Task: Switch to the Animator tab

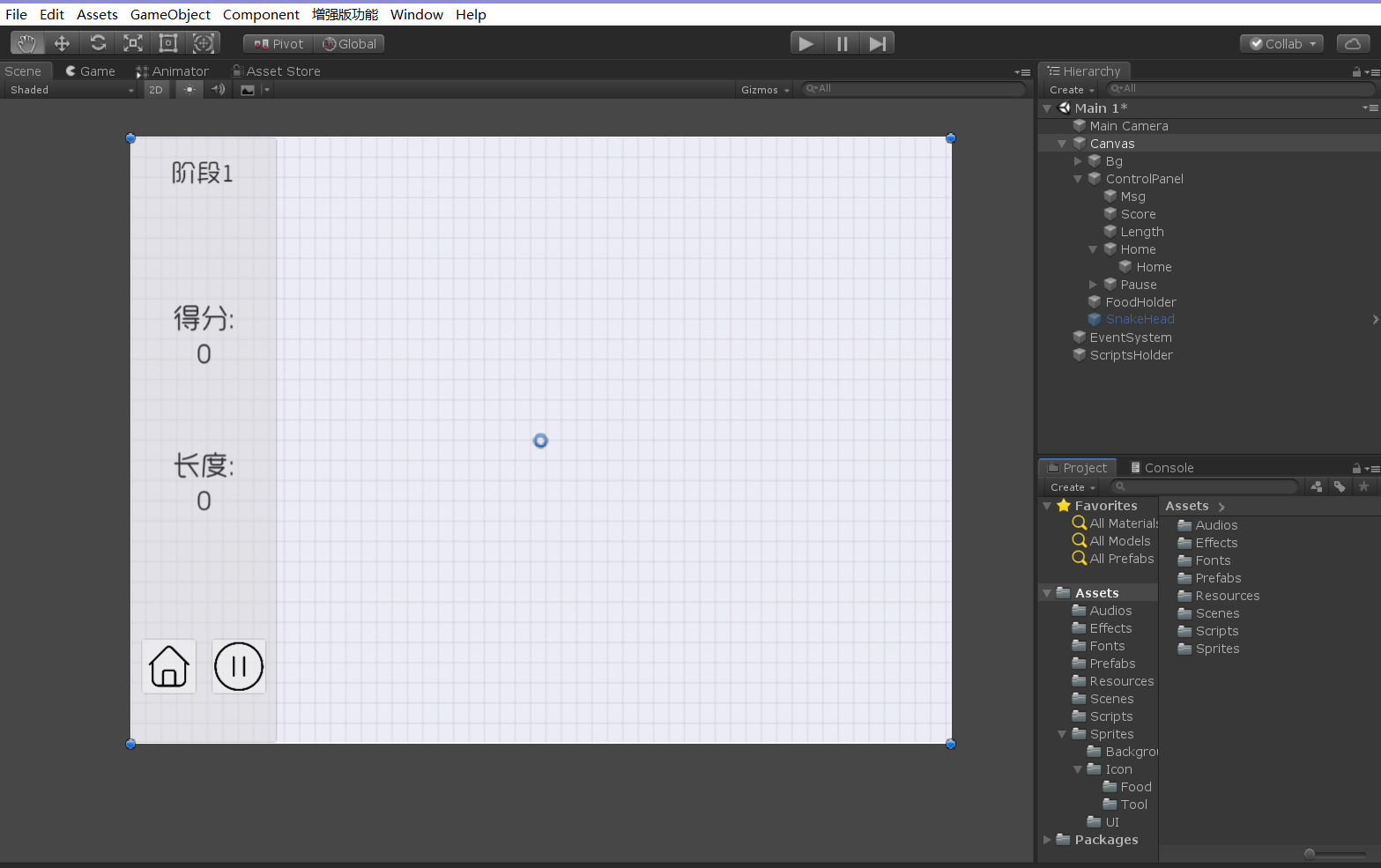Action: [172, 71]
